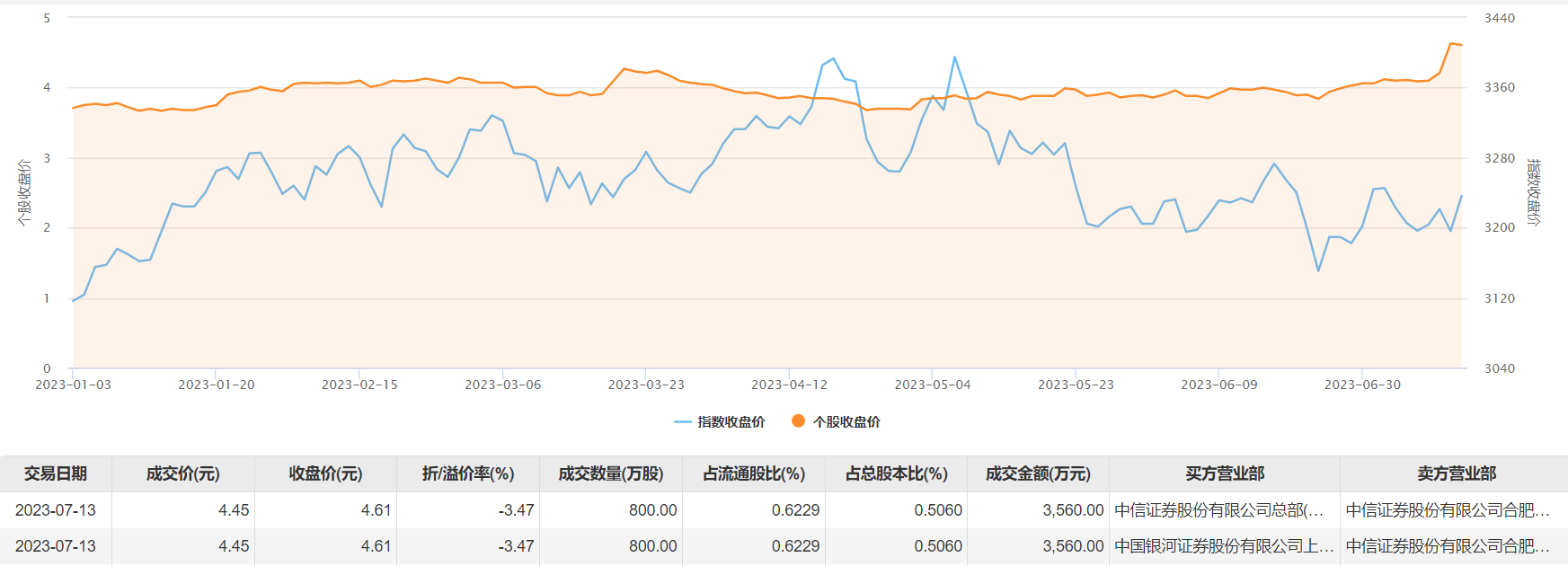
Task: Click the 2023-07-13 date in second row
Action: pos(56,546)
